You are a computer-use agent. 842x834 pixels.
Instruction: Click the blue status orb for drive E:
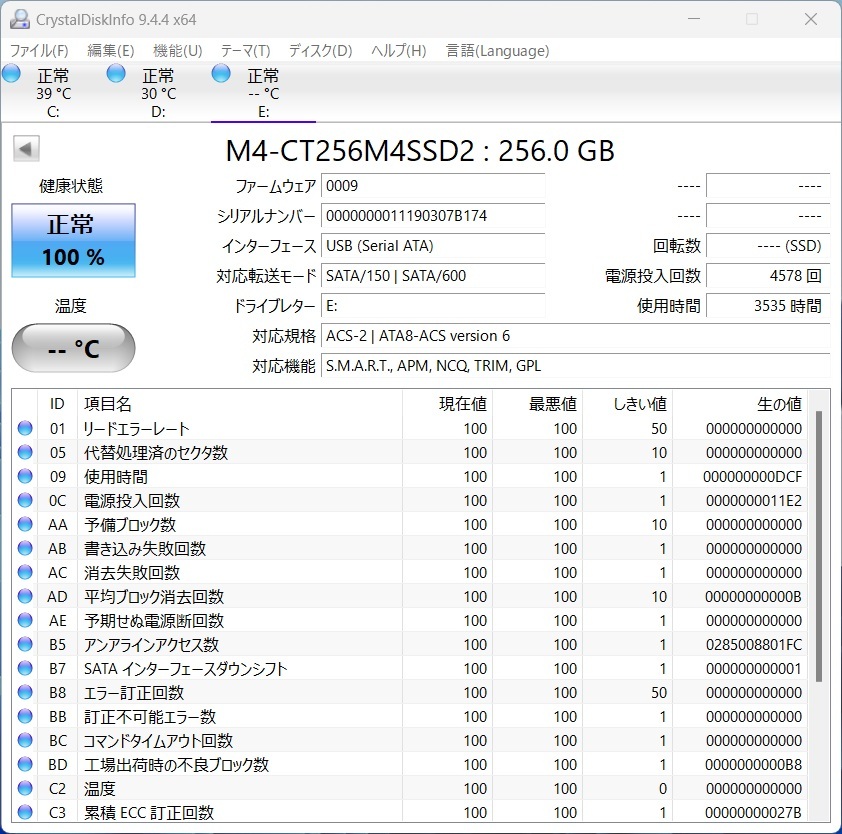[x=221, y=74]
